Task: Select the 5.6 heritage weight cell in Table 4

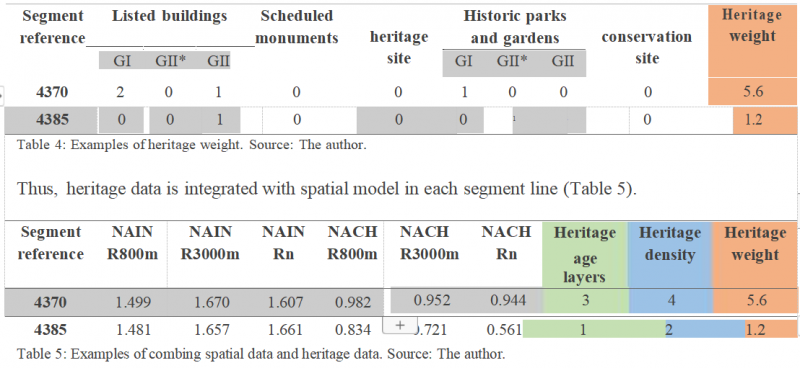Action: (753, 92)
